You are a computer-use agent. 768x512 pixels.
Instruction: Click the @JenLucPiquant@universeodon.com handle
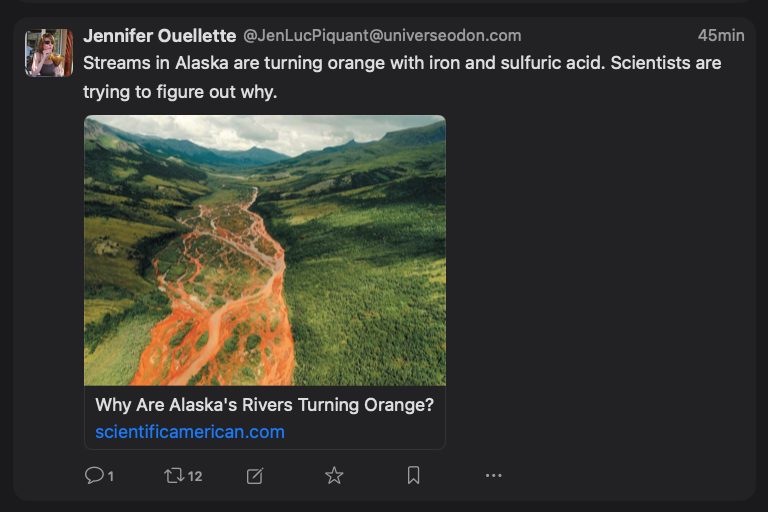[x=382, y=36]
